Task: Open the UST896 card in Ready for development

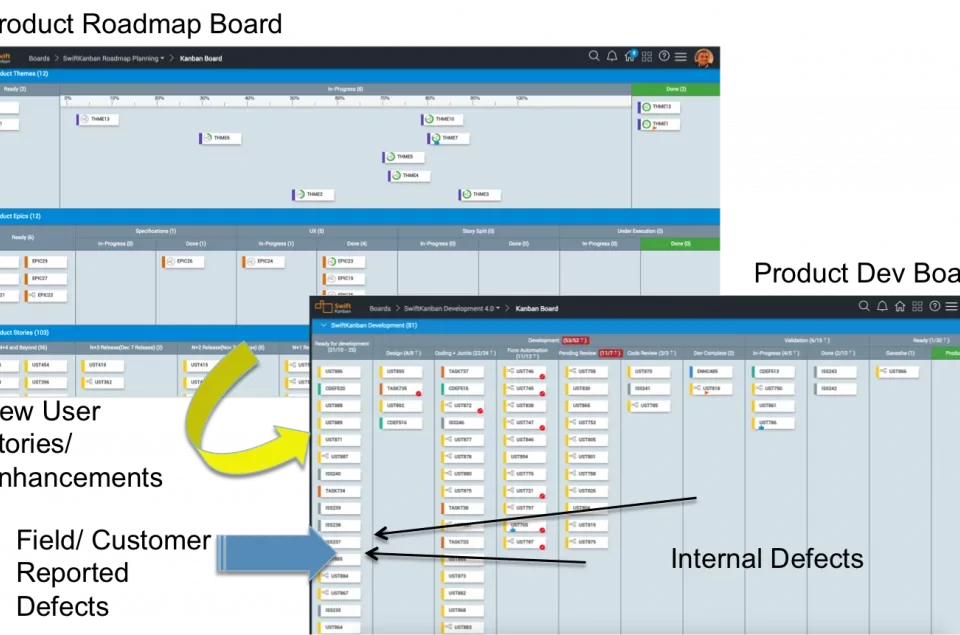Action: click(339, 372)
